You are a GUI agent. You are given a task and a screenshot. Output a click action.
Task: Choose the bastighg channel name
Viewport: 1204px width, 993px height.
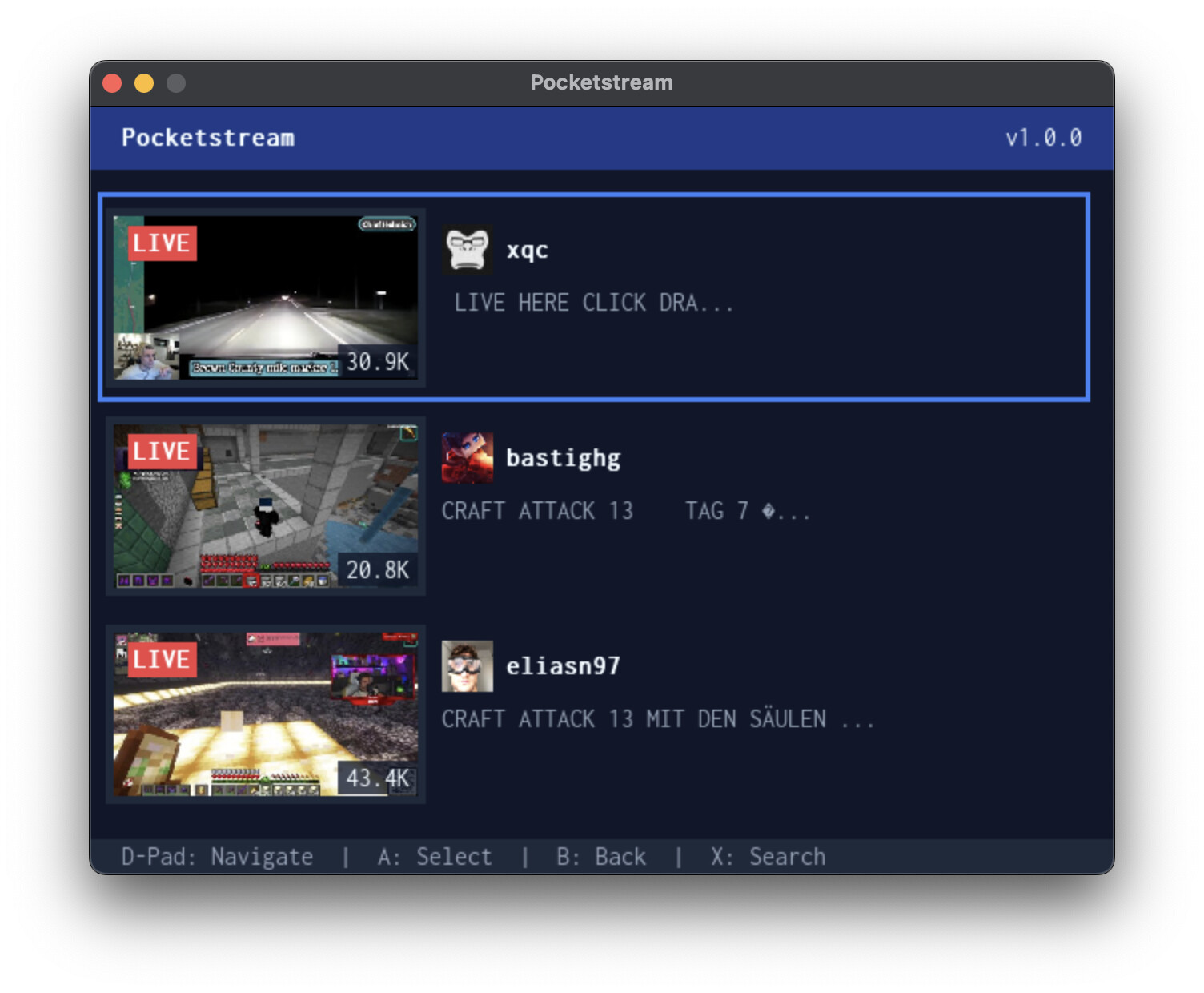pos(563,458)
